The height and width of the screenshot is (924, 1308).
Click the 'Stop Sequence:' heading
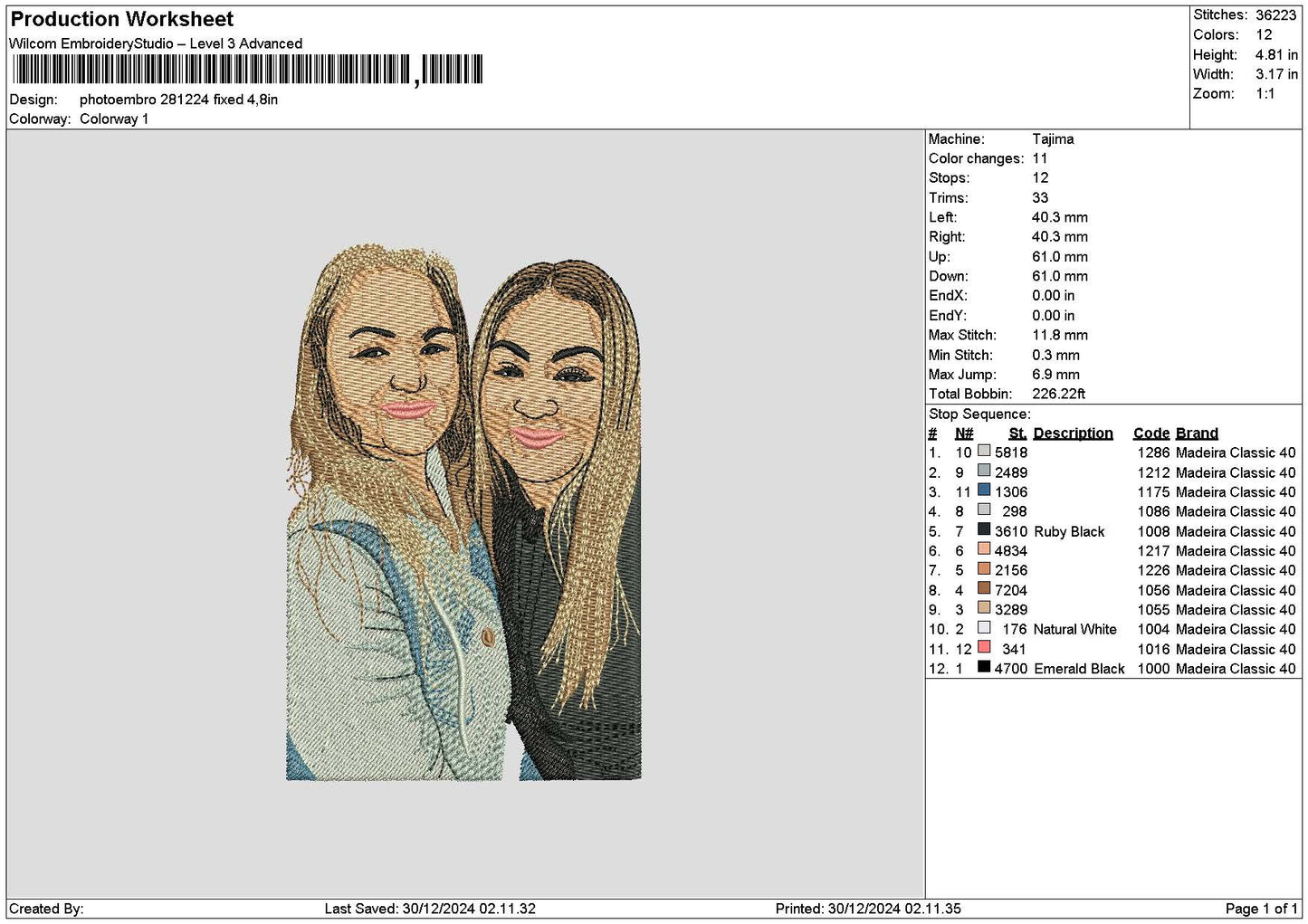(x=979, y=414)
